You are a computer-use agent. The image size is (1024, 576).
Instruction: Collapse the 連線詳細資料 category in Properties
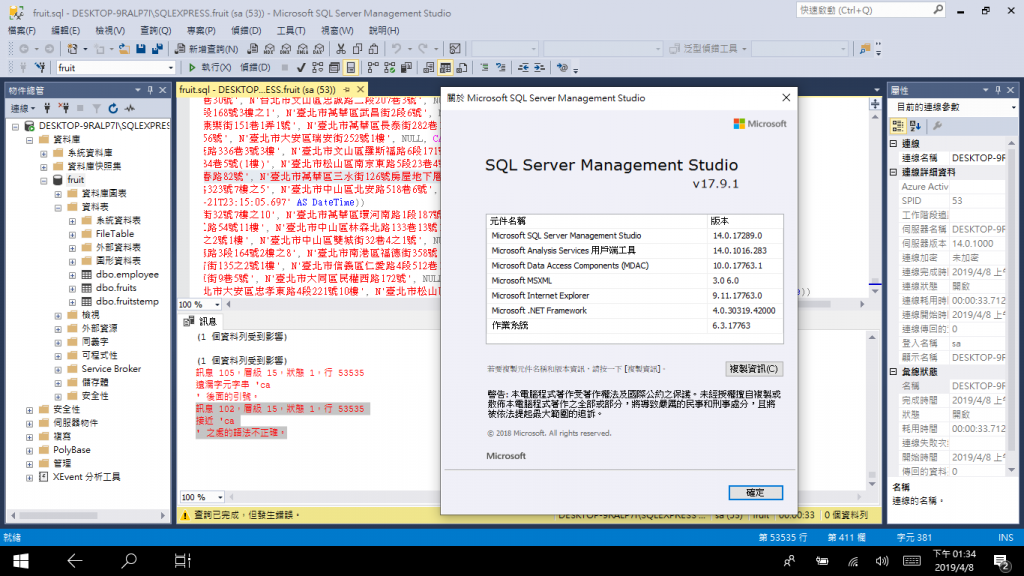click(x=893, y=172)
